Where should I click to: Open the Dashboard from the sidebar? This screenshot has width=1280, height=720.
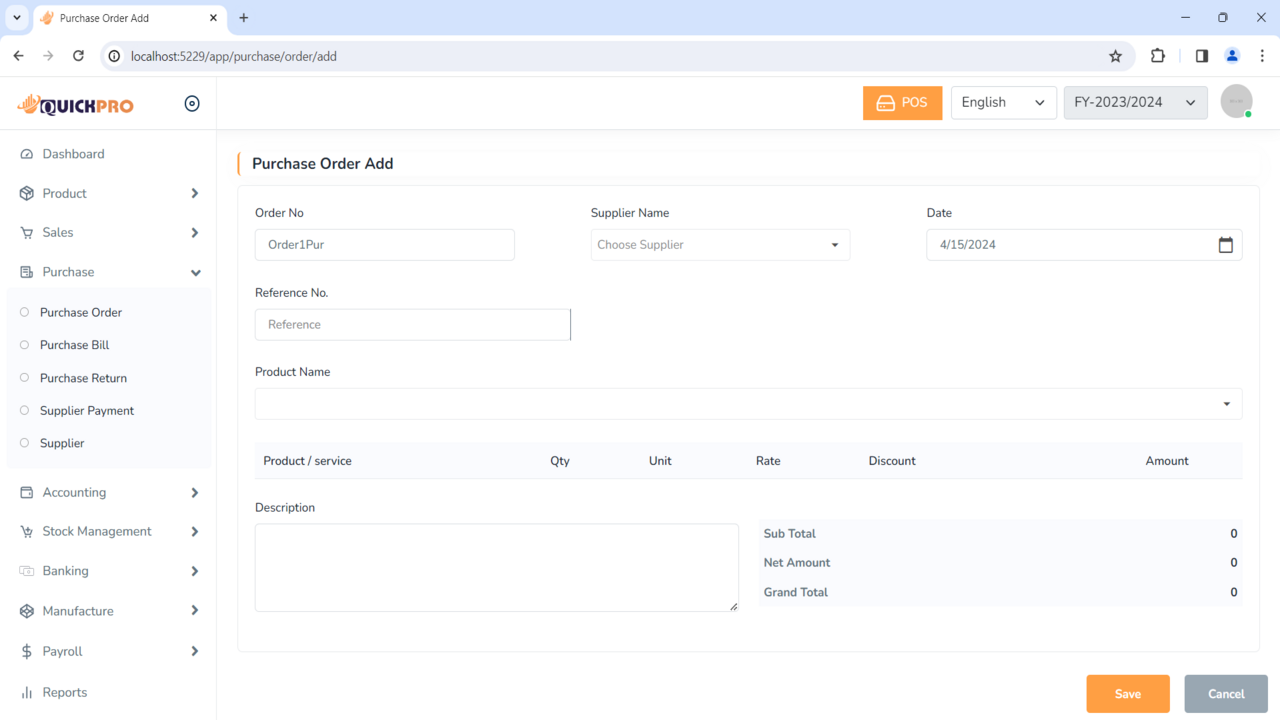(27, 153)
